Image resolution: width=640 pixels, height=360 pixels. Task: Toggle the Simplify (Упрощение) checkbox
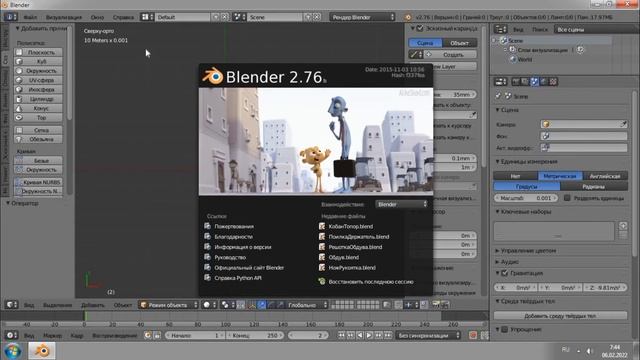pos(504,329)
